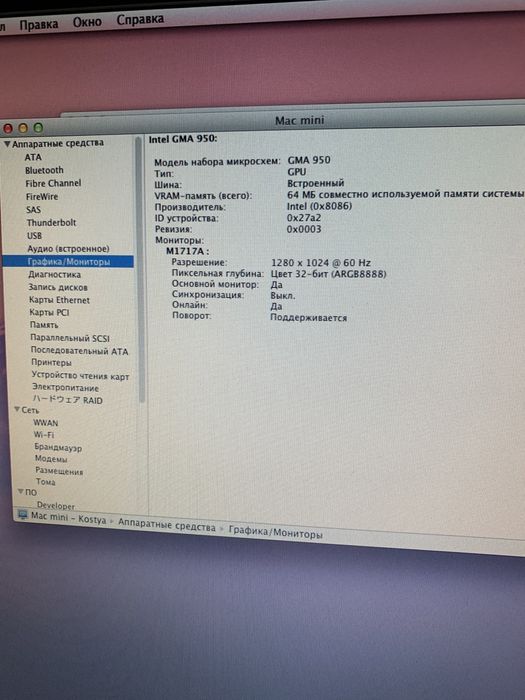The width and height of the screenshot is (525, 700).
Task: Click the revision value 0x0003
Action: pyautogui.click(x=304, y=229)
